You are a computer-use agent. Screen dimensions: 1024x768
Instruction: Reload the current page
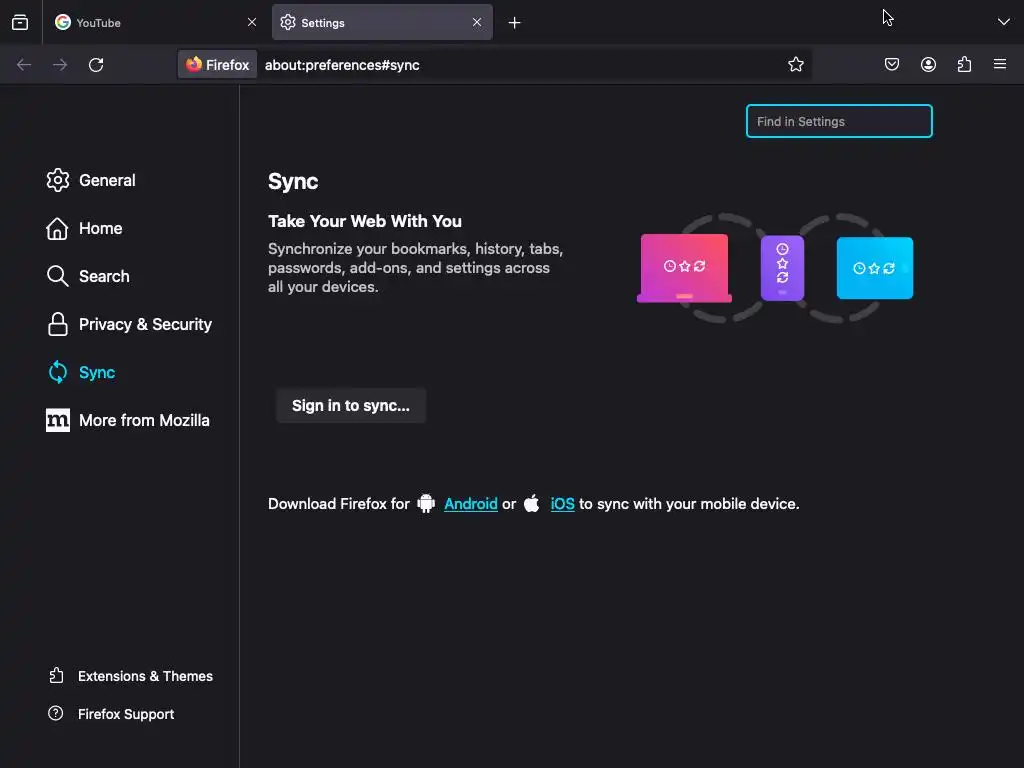point(96,65)
